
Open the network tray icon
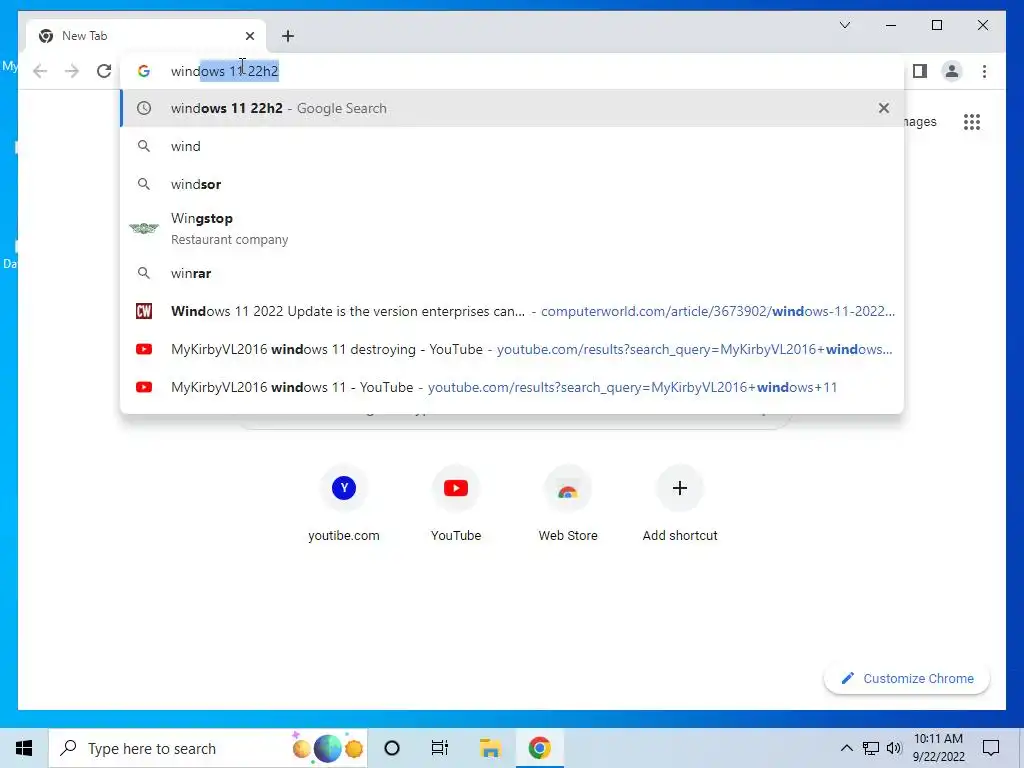coord(871,748)
